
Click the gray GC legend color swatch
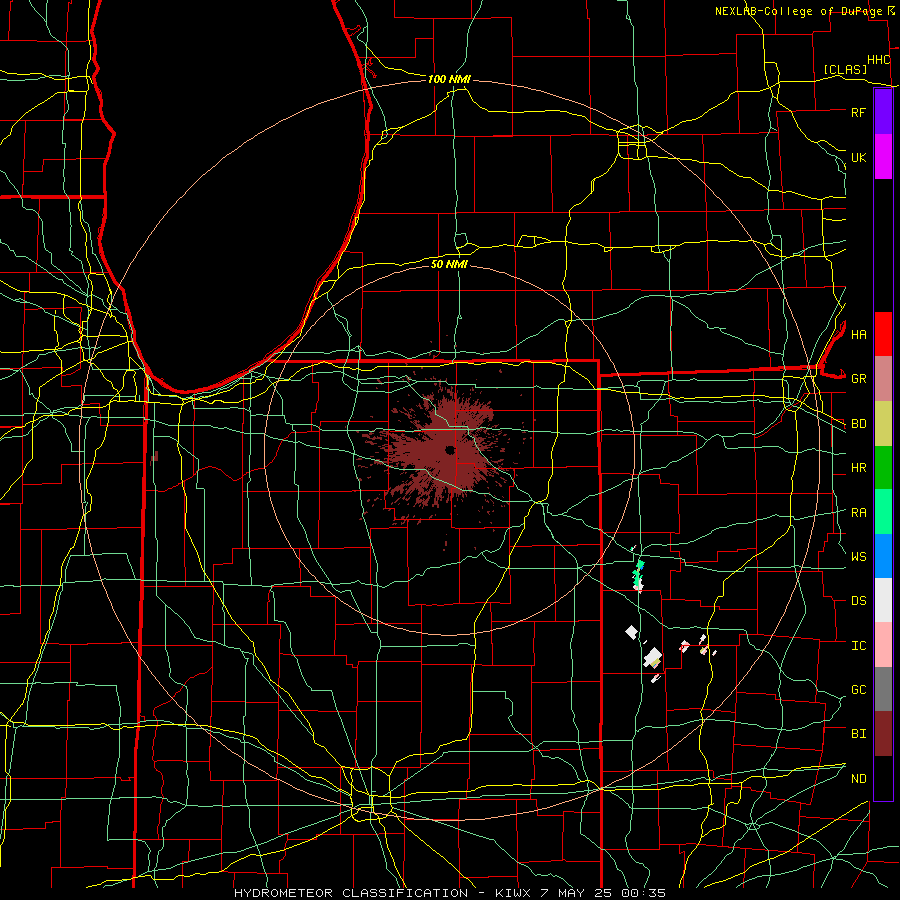point(883,689)
